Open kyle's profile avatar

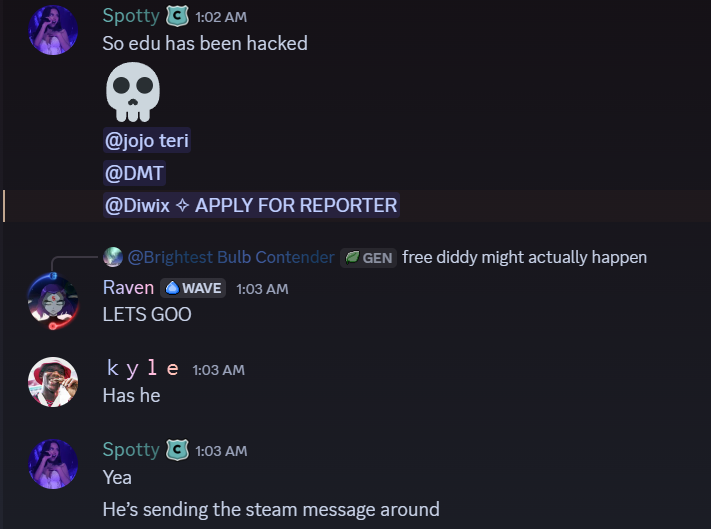[53, 382]
